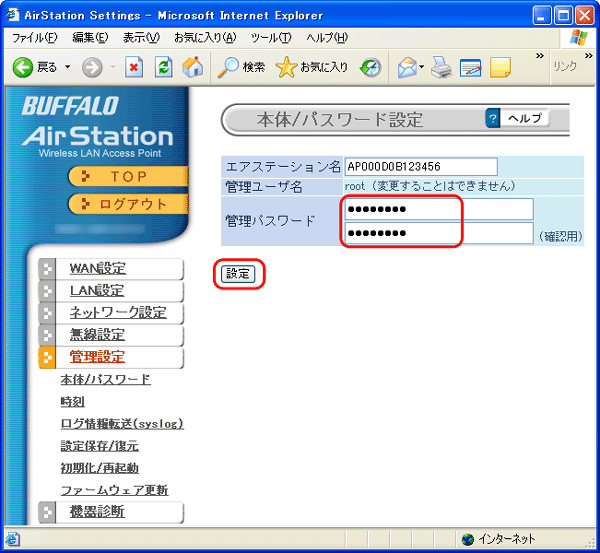Open the 検索 search toolbar button
The height and width of the screenshot is (553, 600).
241,67
